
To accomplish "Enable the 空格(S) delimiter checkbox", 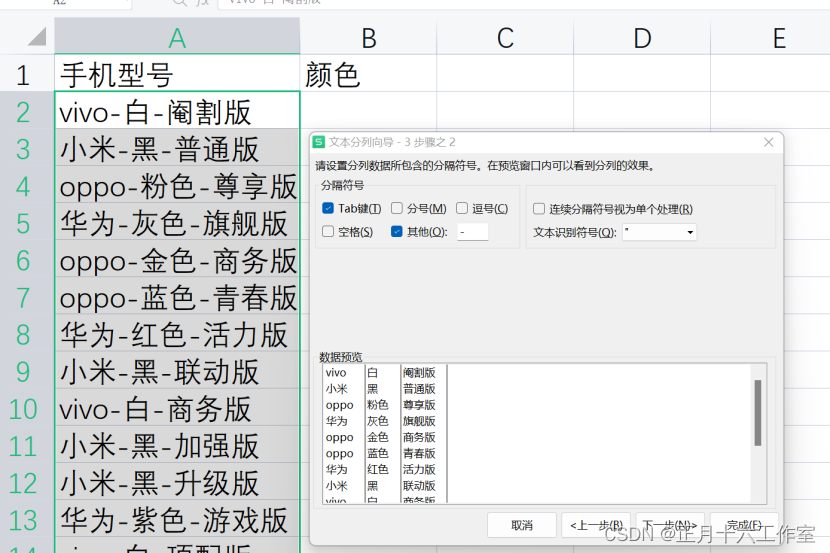I will pos(328,232).
